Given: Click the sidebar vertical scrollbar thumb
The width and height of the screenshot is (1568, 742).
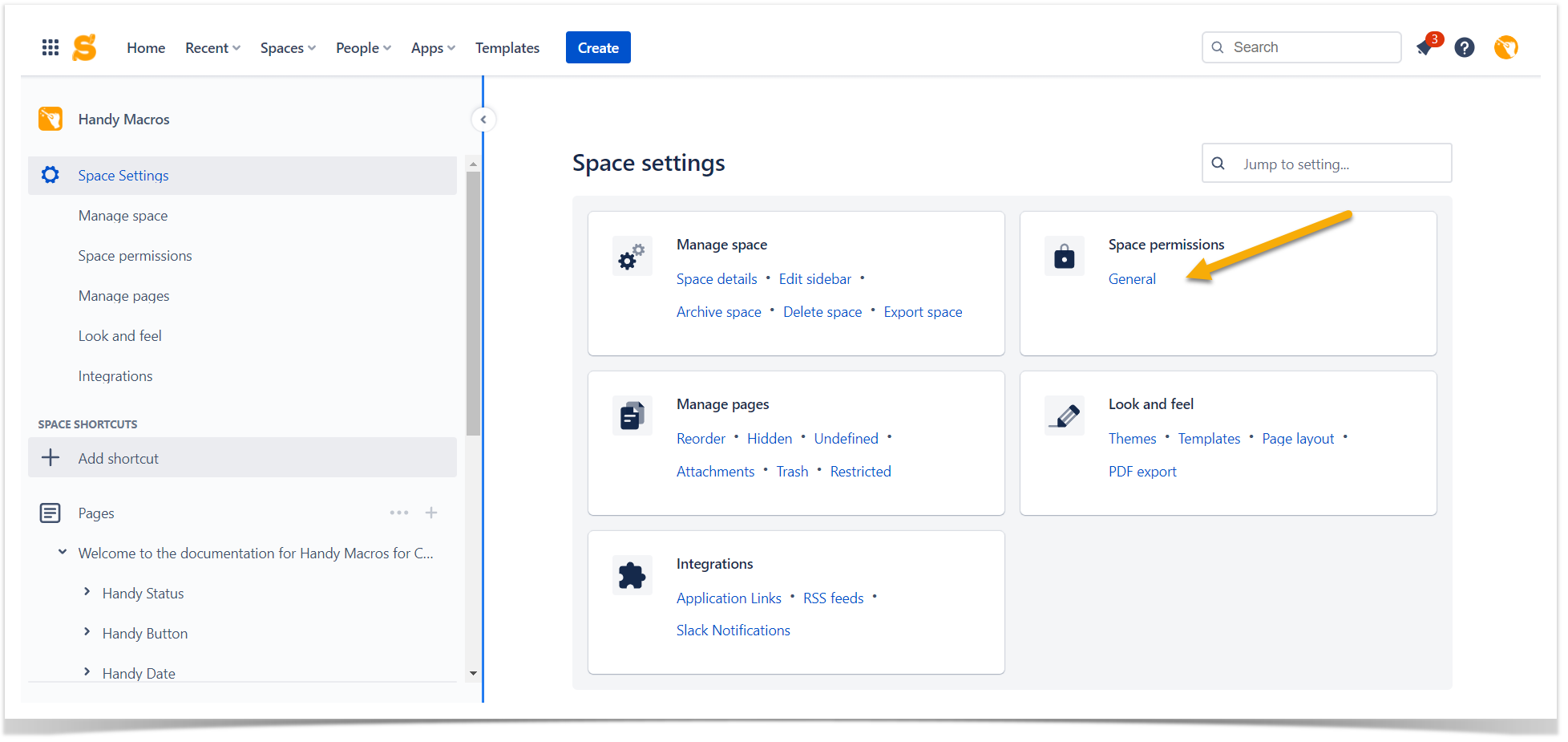Looking at the screenshot, I should click(473, 303).
